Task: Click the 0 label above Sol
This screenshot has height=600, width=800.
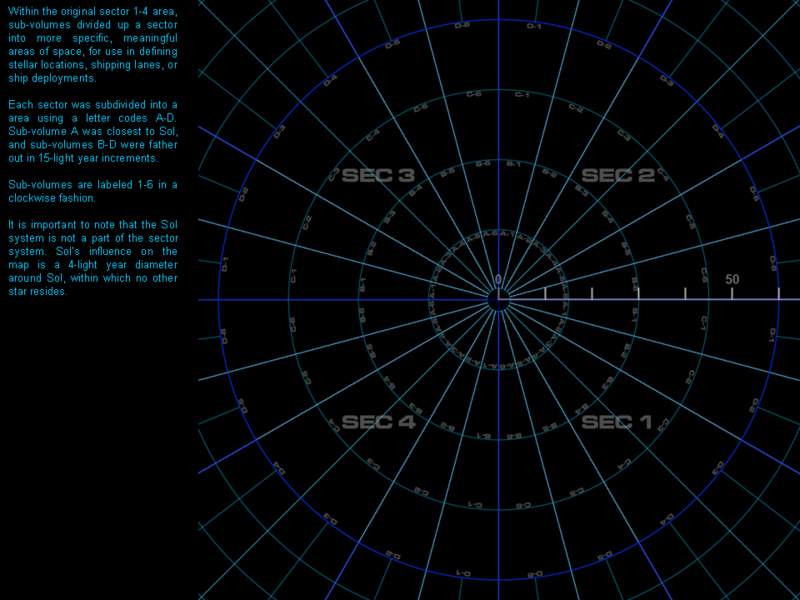Action: 499,280
